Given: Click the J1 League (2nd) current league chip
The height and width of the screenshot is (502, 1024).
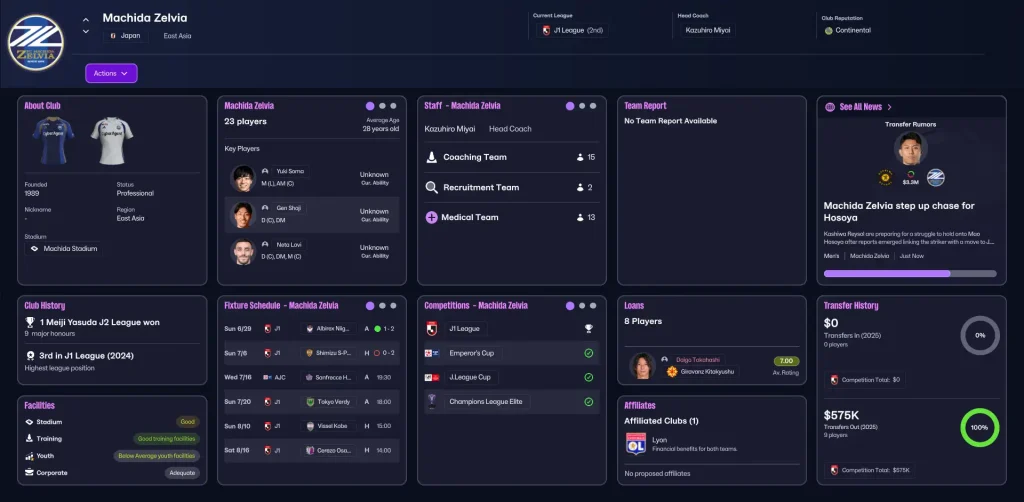Looking at the screenshot, I should 573,30.
